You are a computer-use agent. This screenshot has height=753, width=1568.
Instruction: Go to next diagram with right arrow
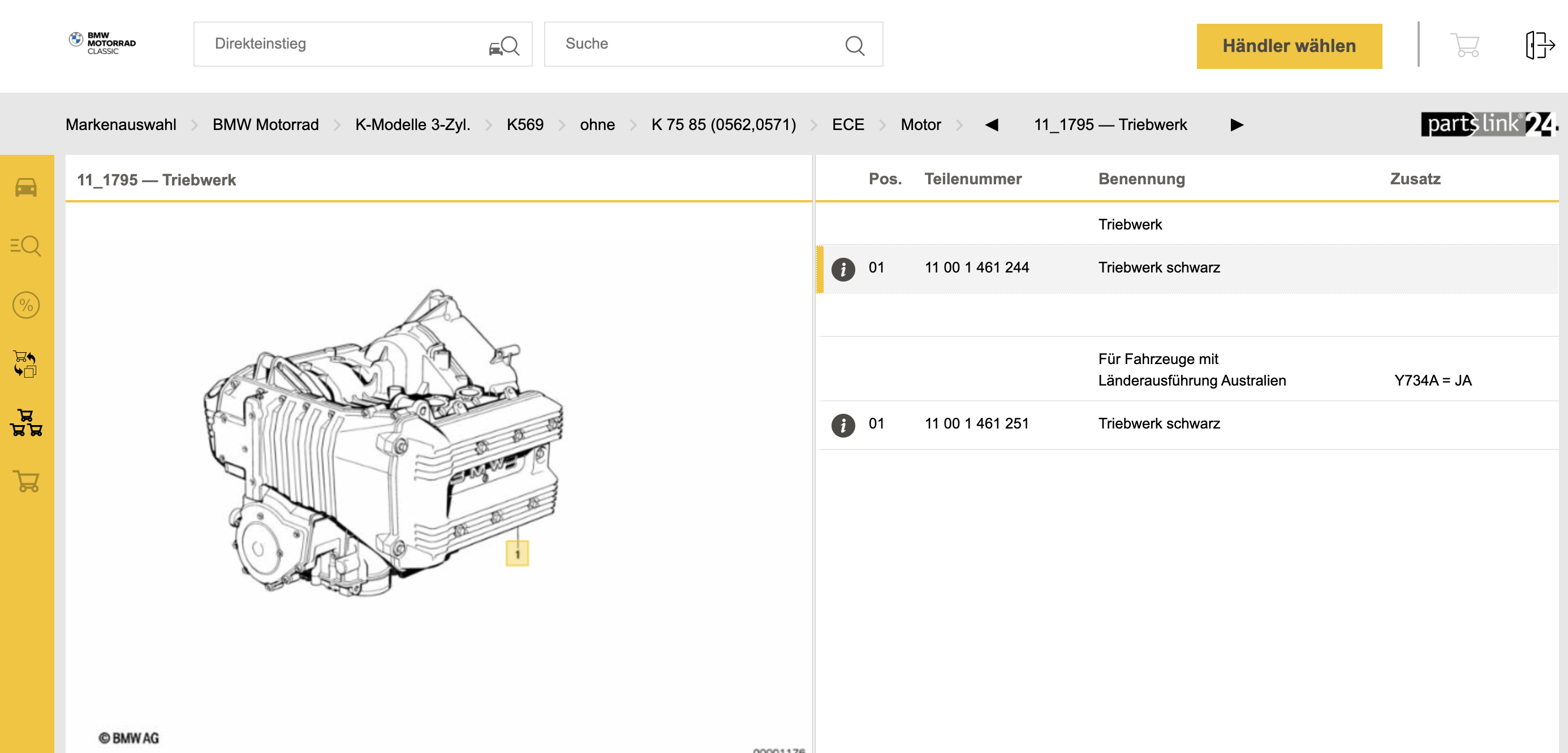(1237, 125)
